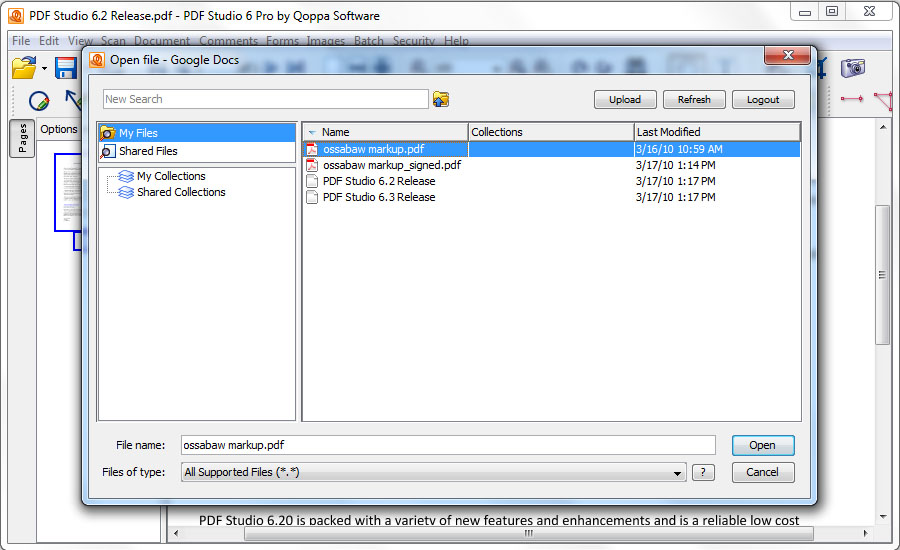Select the circle annotation tool
The image size is (900, 550).
pos(39,101)
